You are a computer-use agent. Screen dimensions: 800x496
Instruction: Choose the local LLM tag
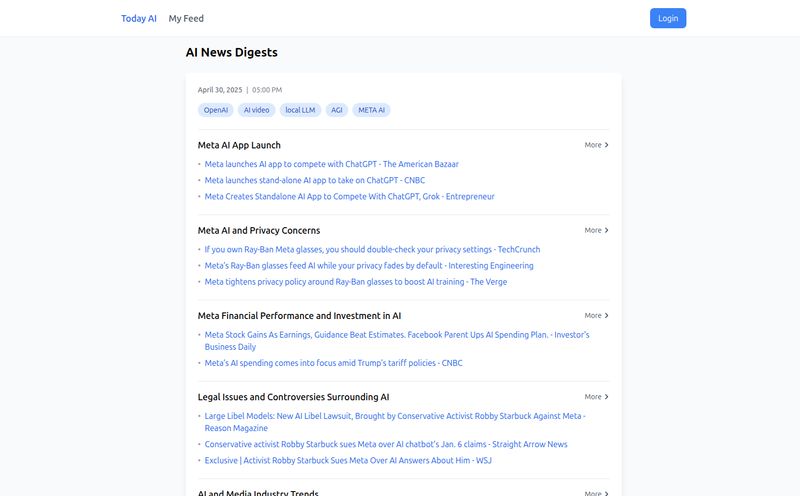[300, 110]
